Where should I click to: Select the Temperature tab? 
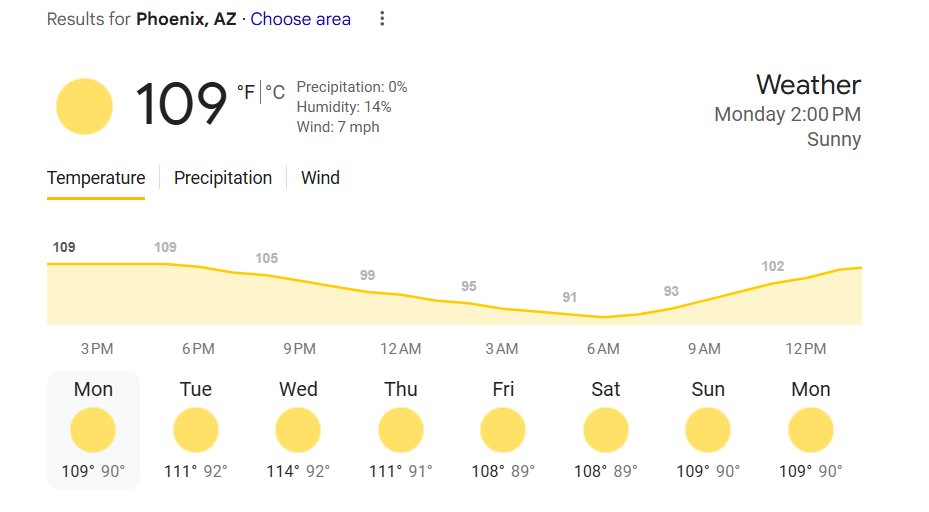[x=96, y=178]
